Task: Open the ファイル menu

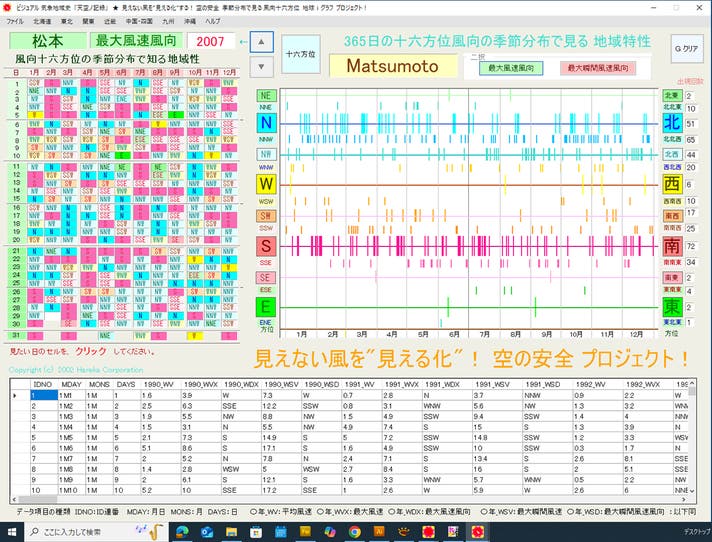Action: (x=15, y=20)
